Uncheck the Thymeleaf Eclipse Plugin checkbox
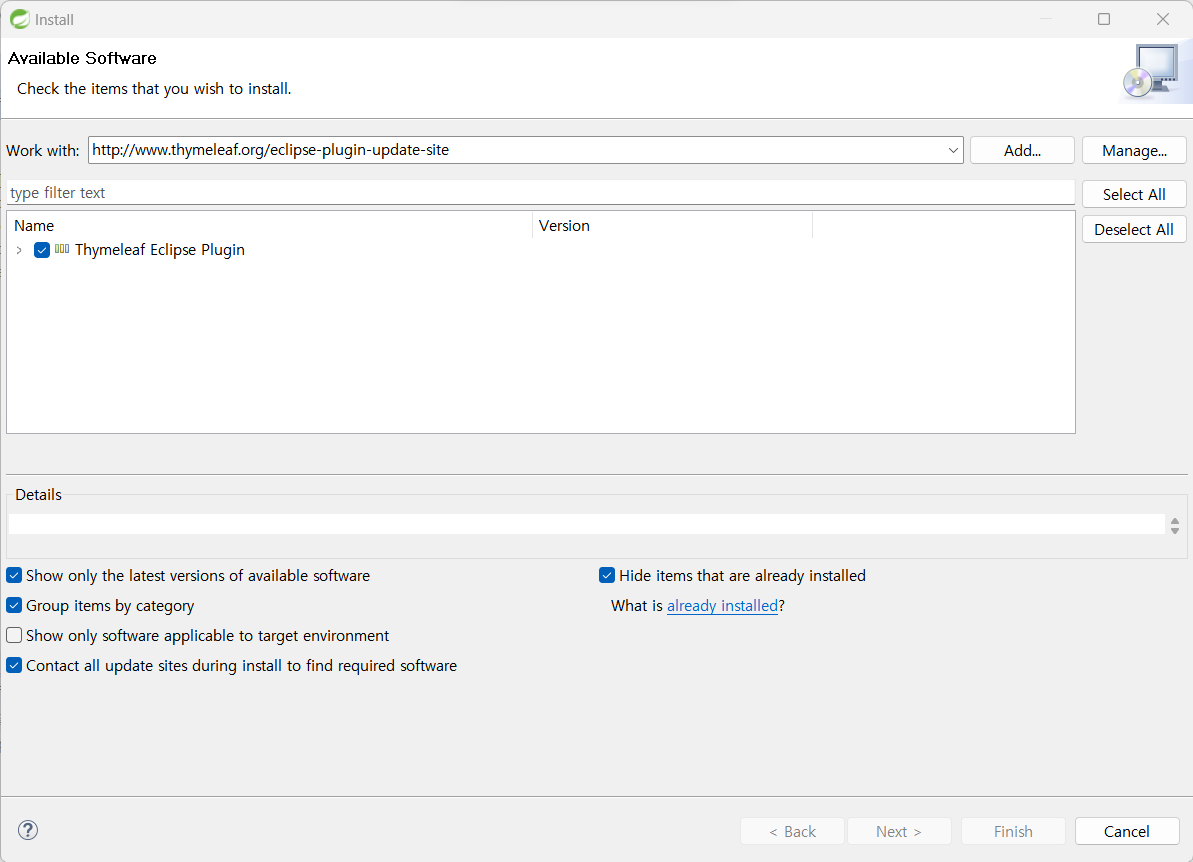Image resolution: width=1193 pixels, height=862 pixels. point(42,250)
